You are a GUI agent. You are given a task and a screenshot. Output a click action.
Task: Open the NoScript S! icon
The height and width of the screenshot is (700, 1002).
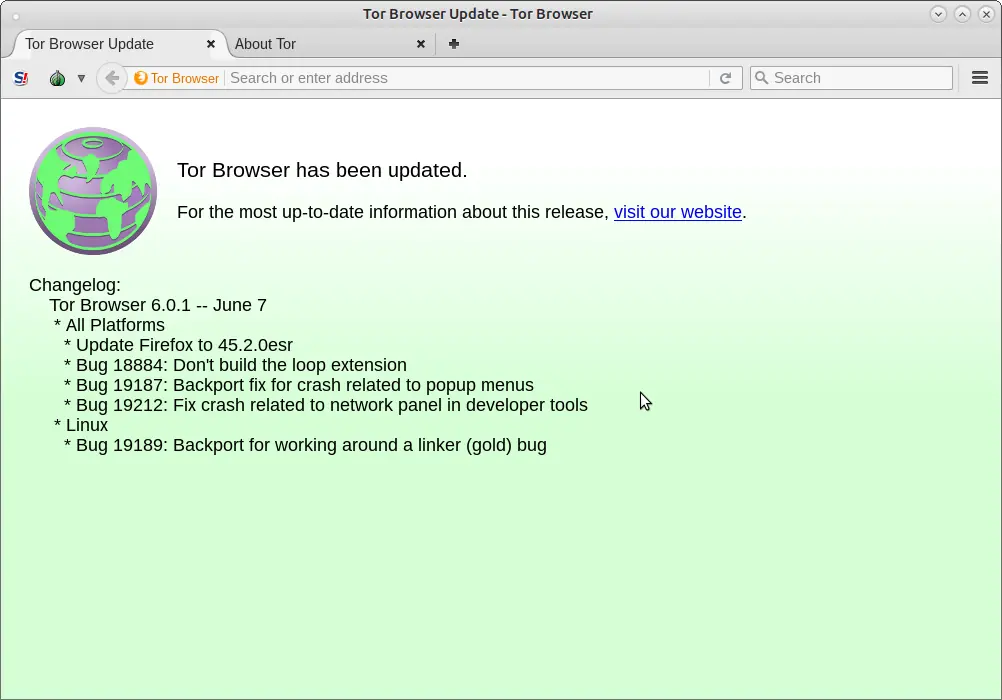point(21,78)
